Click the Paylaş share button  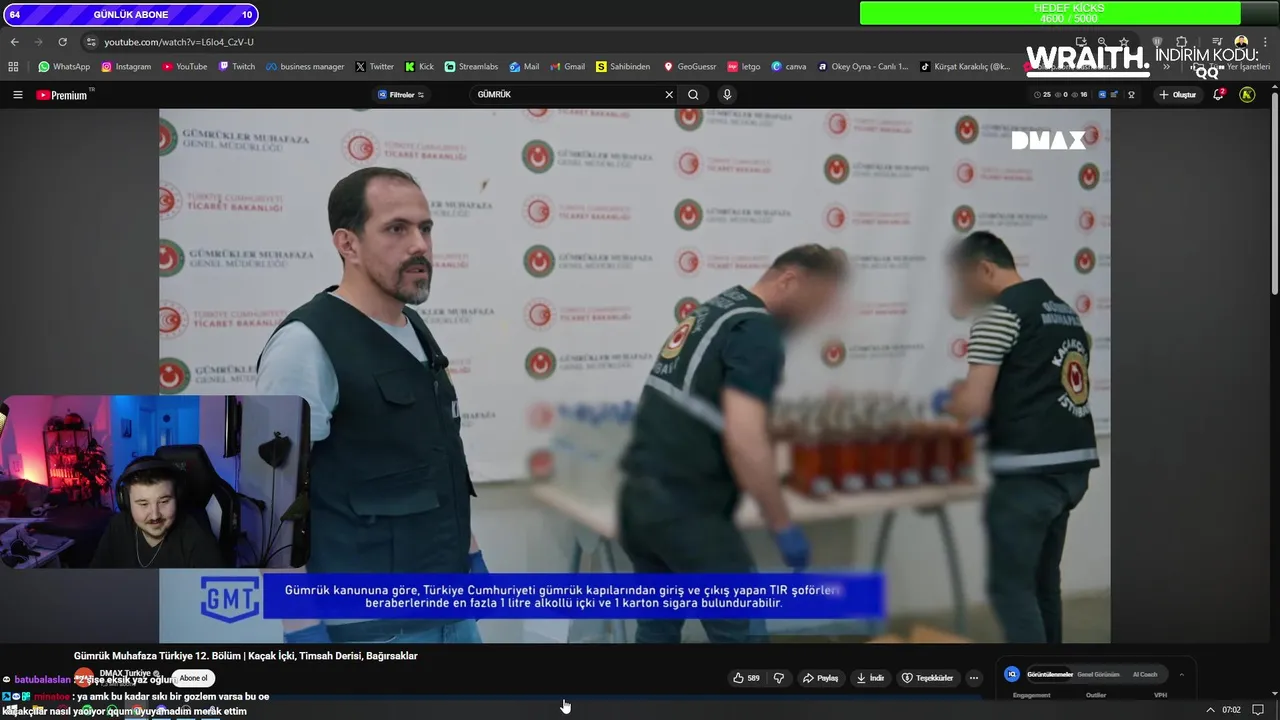pyautogui.click(x=821, y=678)
